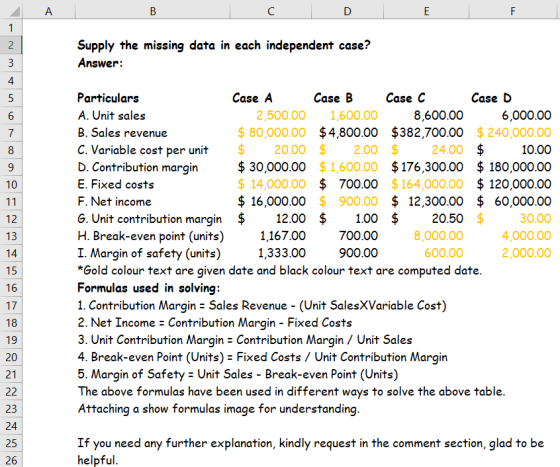Click the 'Answer:' cell
Image resolution: width=560 pixels, height=467 pixels.
tap(100, 63)
